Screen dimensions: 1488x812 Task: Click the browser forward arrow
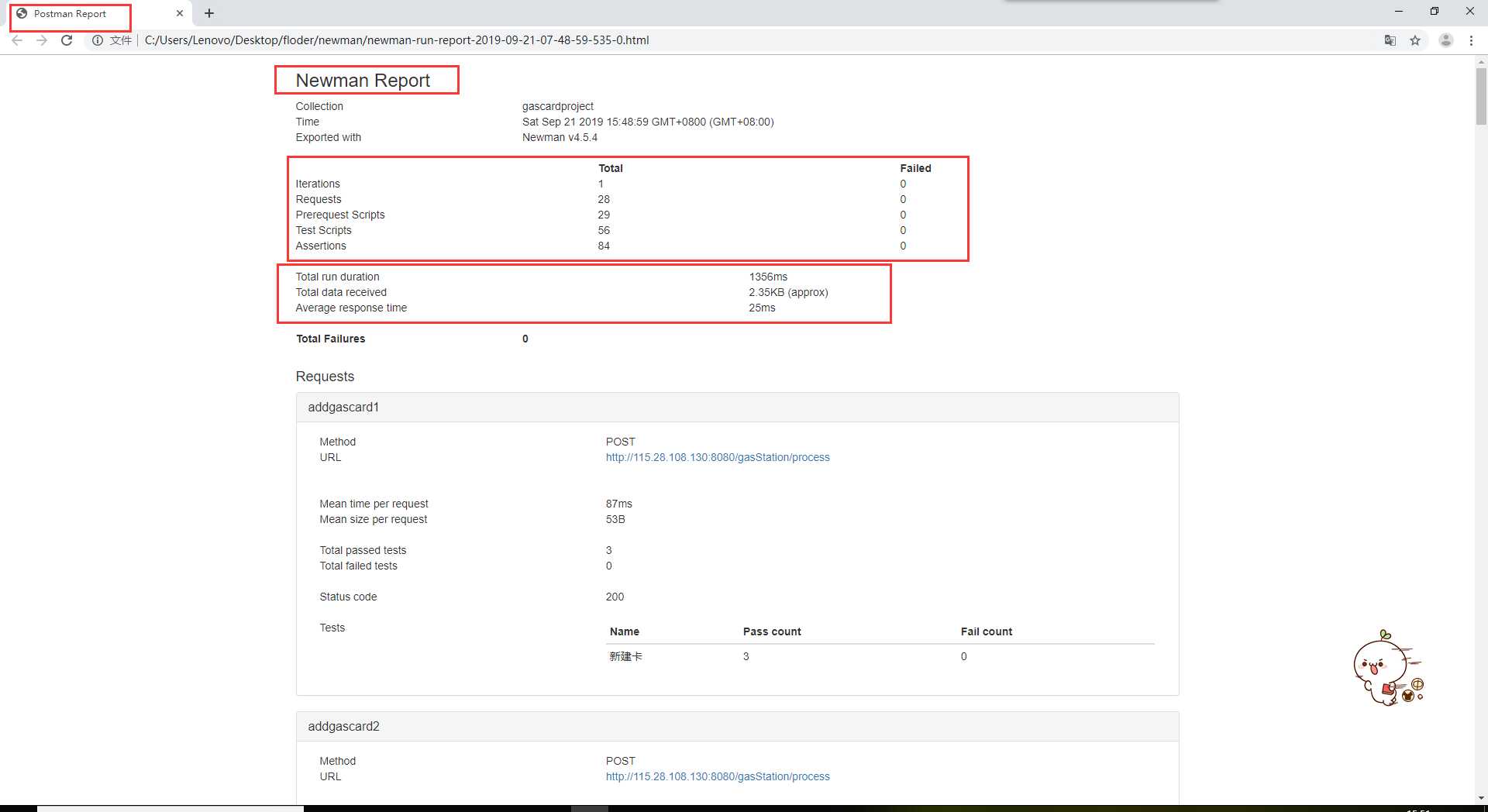42,40
